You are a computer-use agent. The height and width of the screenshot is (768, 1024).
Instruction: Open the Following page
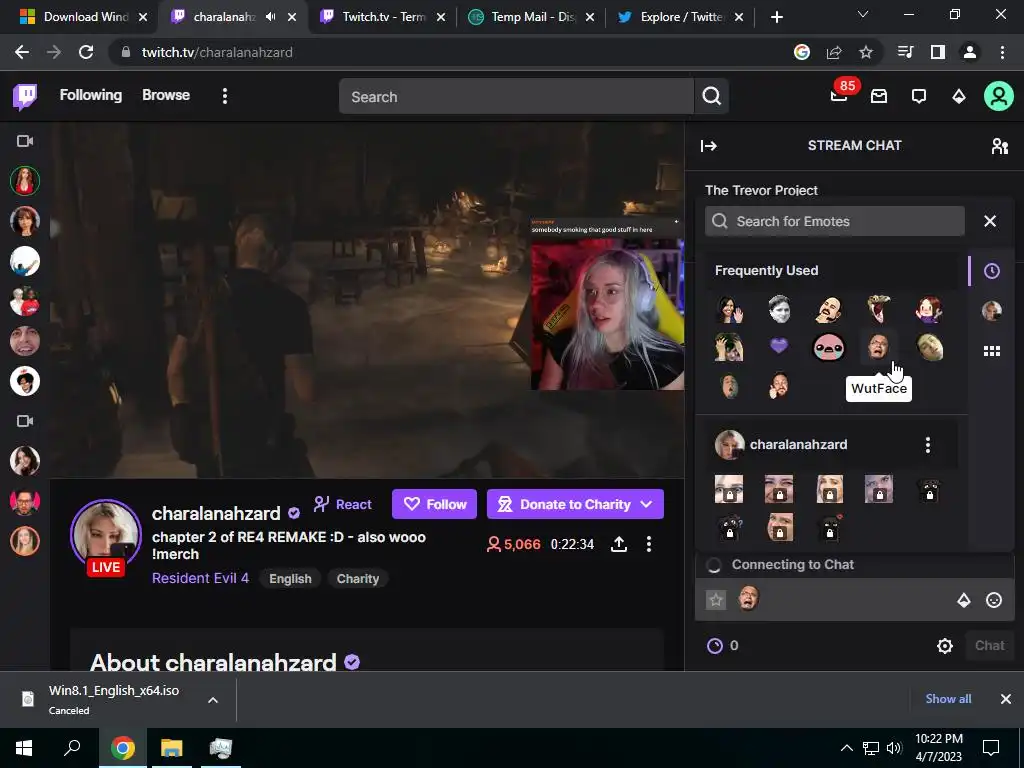(91, 95)
